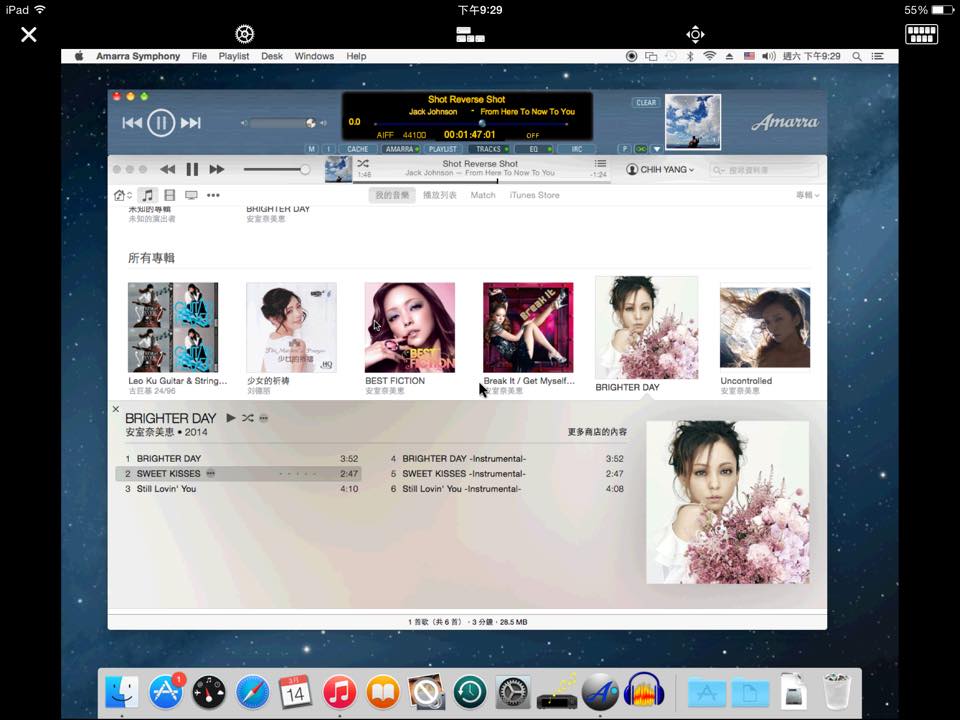Screen dimensions: 960x720
Task: Open the BEST FICTION album cover
Action: pyautogui.click(x=410, y=328)
